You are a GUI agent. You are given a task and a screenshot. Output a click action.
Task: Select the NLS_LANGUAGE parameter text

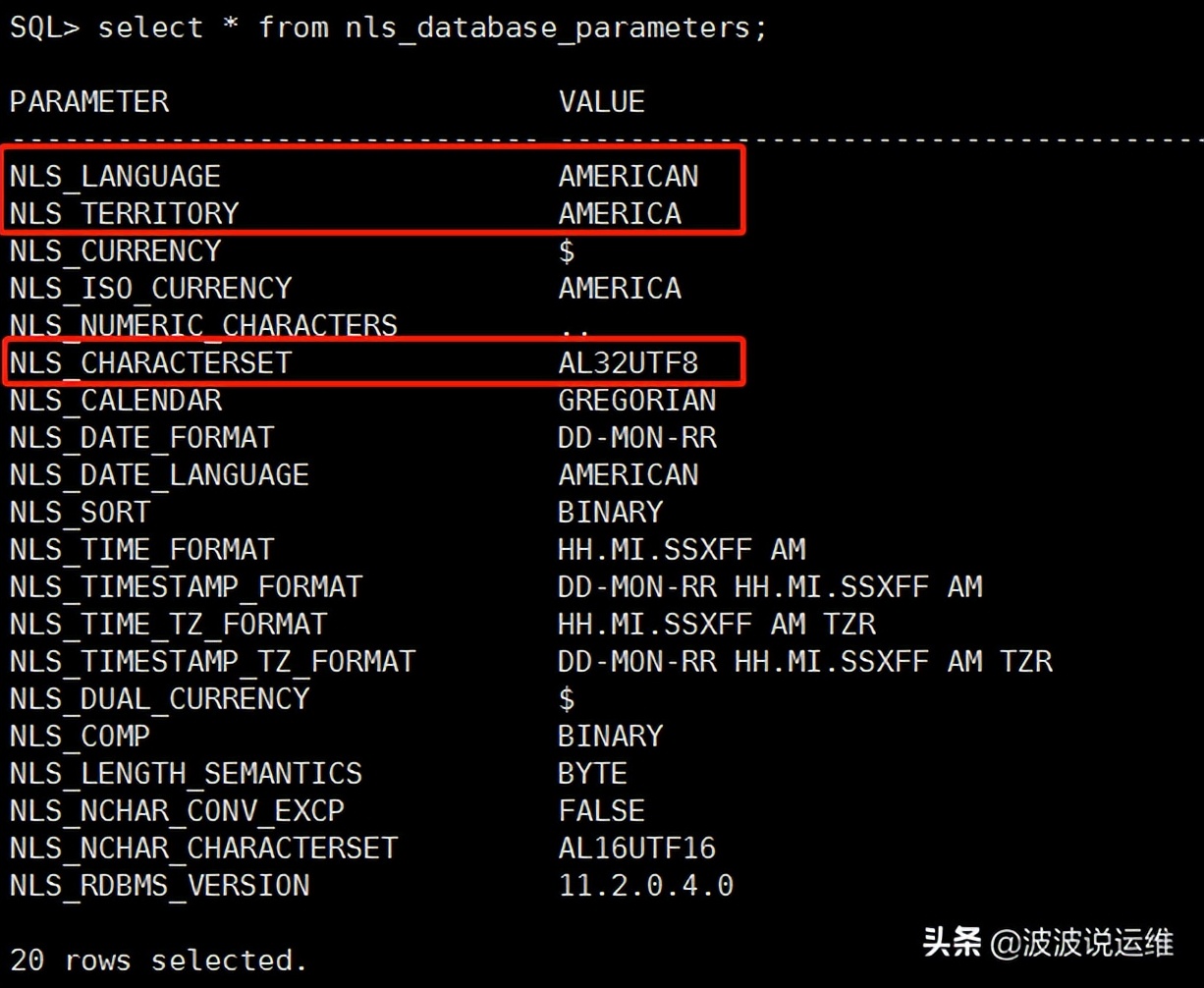(114, 176)
